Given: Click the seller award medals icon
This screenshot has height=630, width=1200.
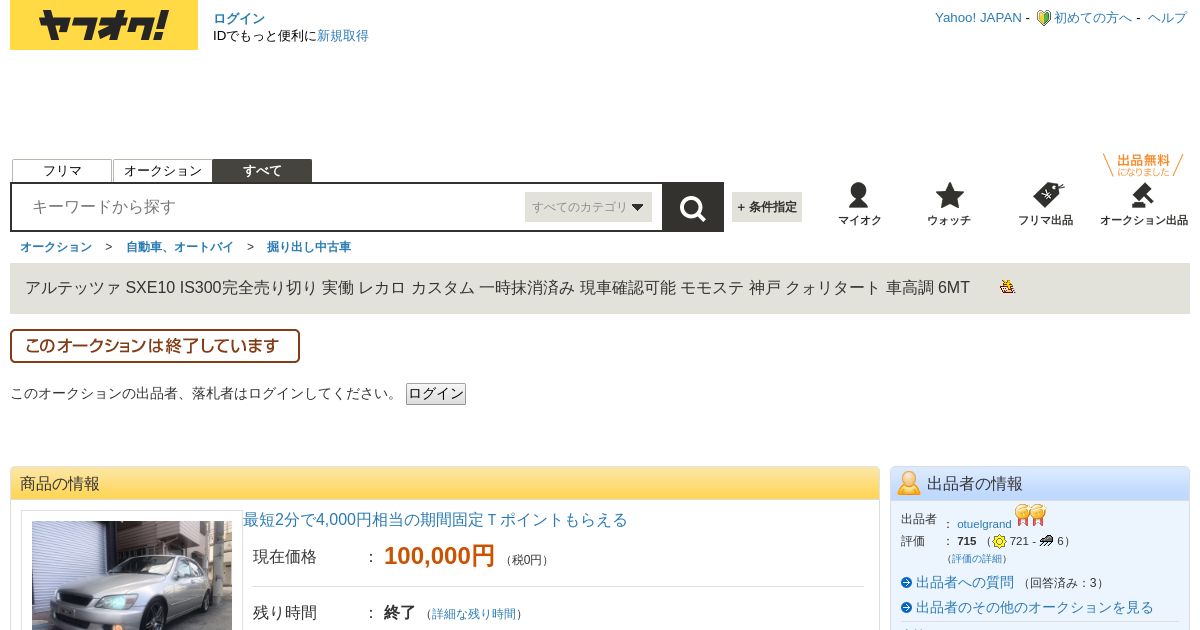Looking at the screenshot, I should [x=1030, y=516].
